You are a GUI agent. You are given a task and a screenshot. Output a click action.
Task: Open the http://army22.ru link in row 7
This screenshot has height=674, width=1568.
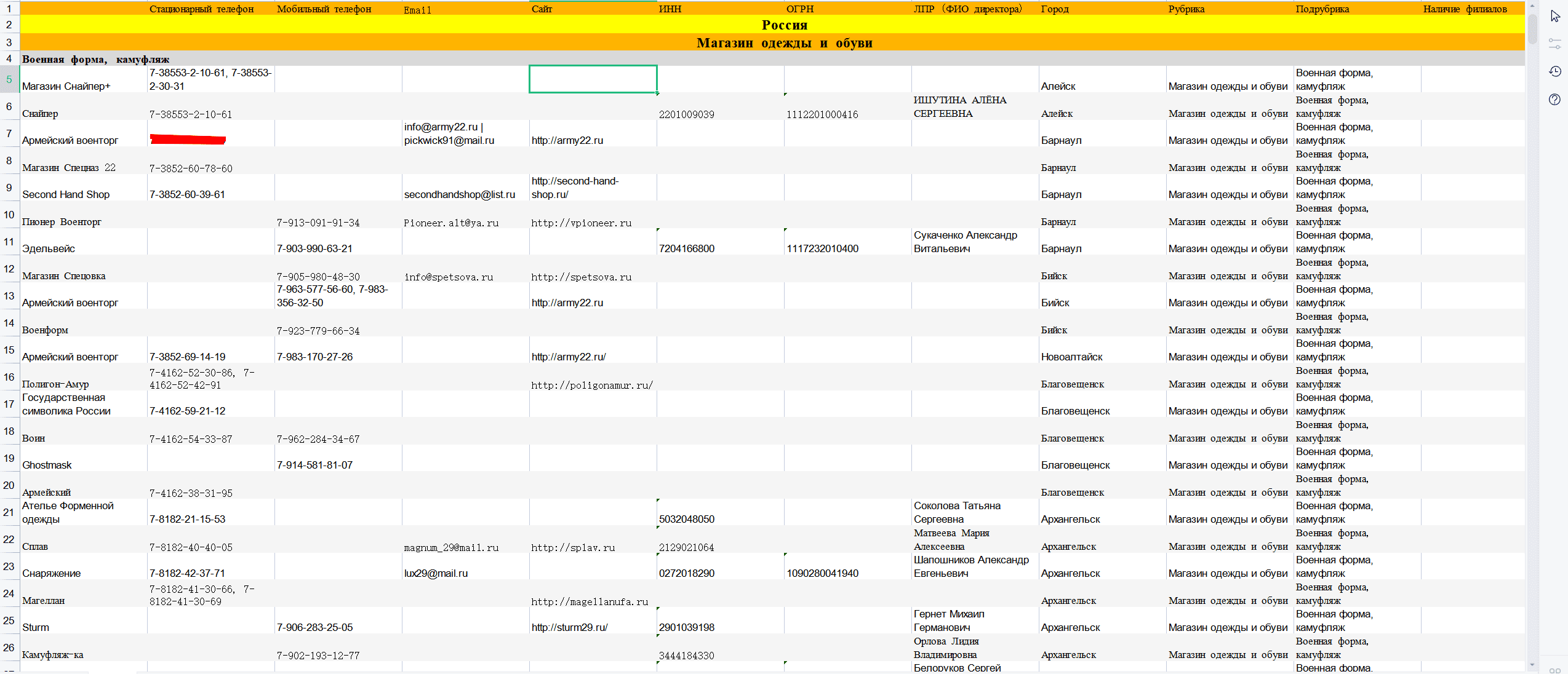(x=567, y=141)
